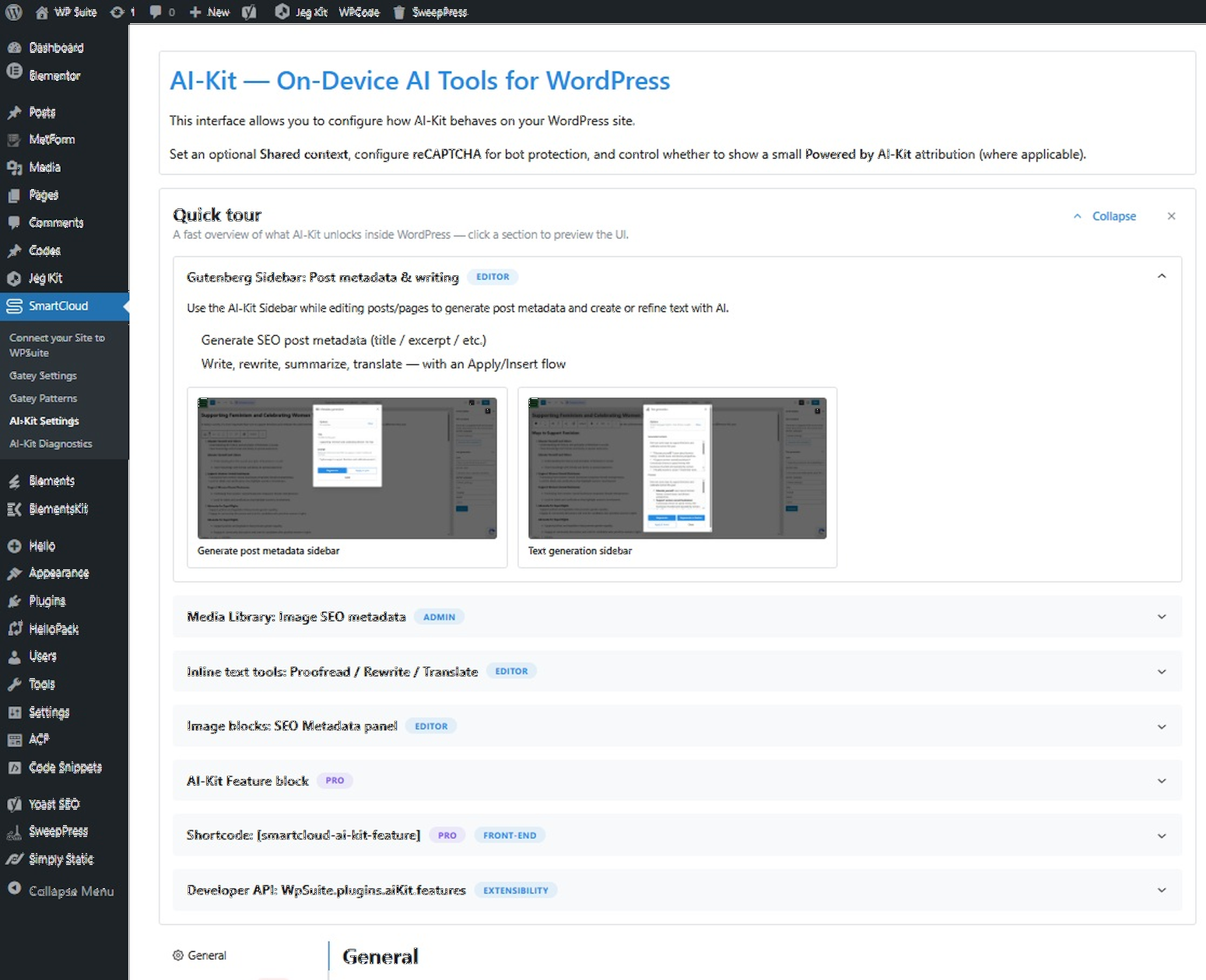The image size is (1206, 980).
Task: Open Generate post metadata sidebar thumbnail
Action: pos(347,468)
